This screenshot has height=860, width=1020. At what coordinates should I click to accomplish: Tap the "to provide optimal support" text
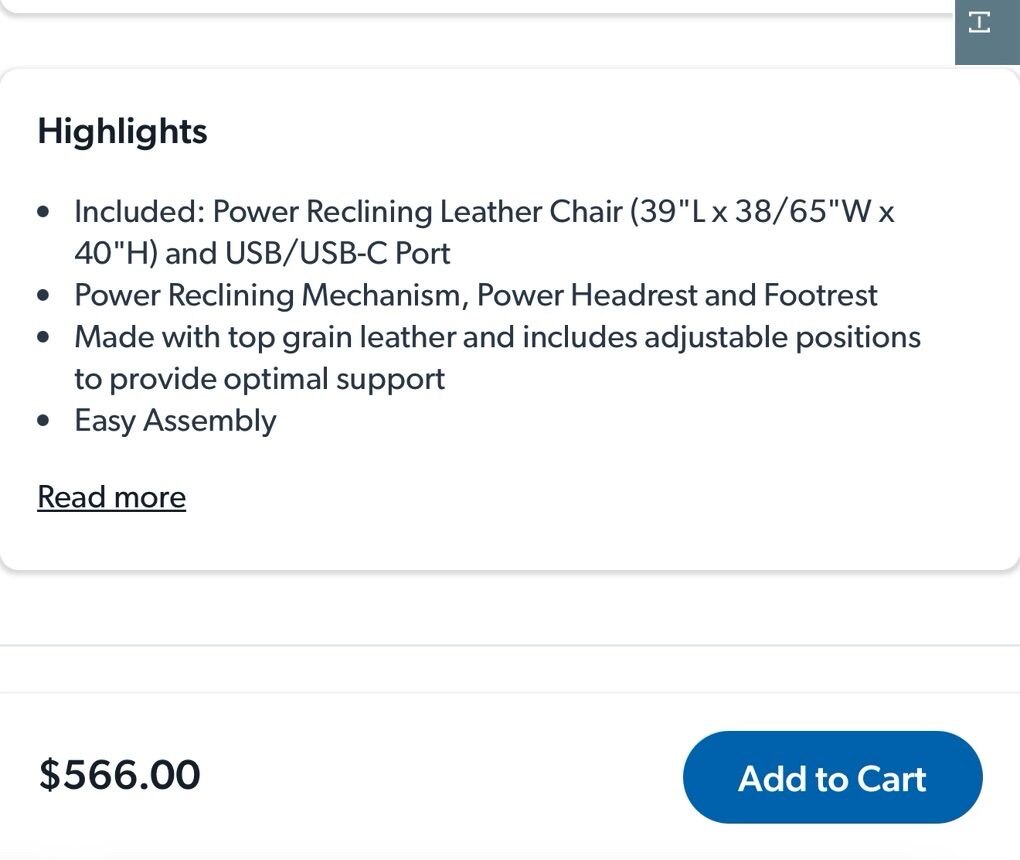(259, 379)
